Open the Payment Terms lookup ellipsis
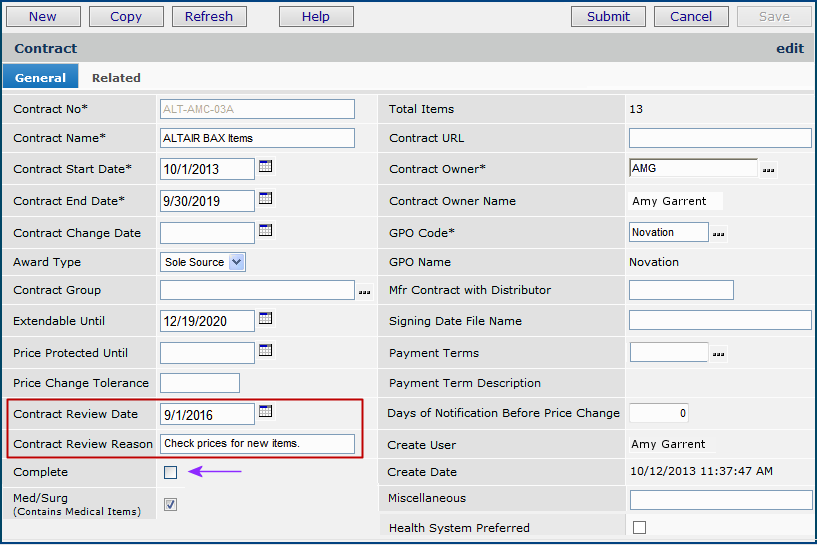The image size is (817, 545). (x=718, y=354)
